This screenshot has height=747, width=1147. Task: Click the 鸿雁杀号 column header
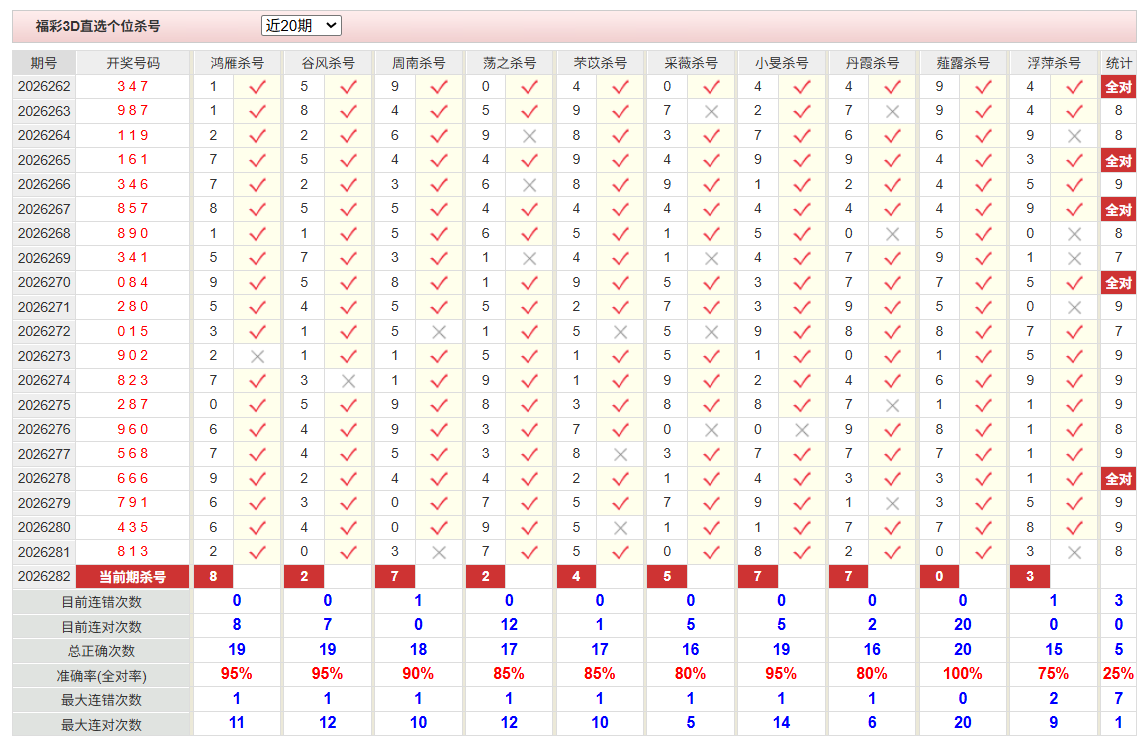tap(237, 63)
